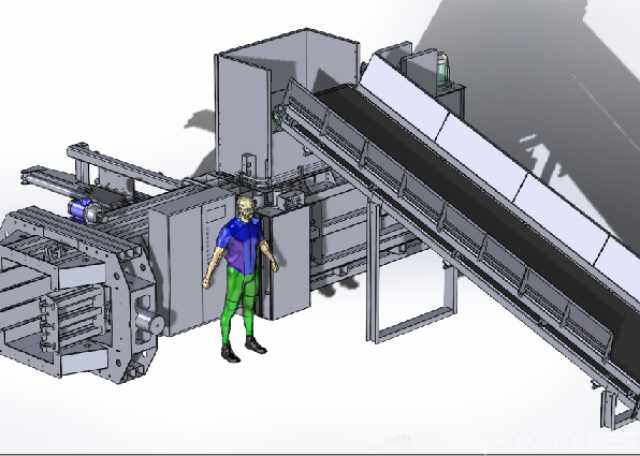Screen dimensions: 640x456
Task: Select the mannequin's black shoes
Action: pos(243,349)
